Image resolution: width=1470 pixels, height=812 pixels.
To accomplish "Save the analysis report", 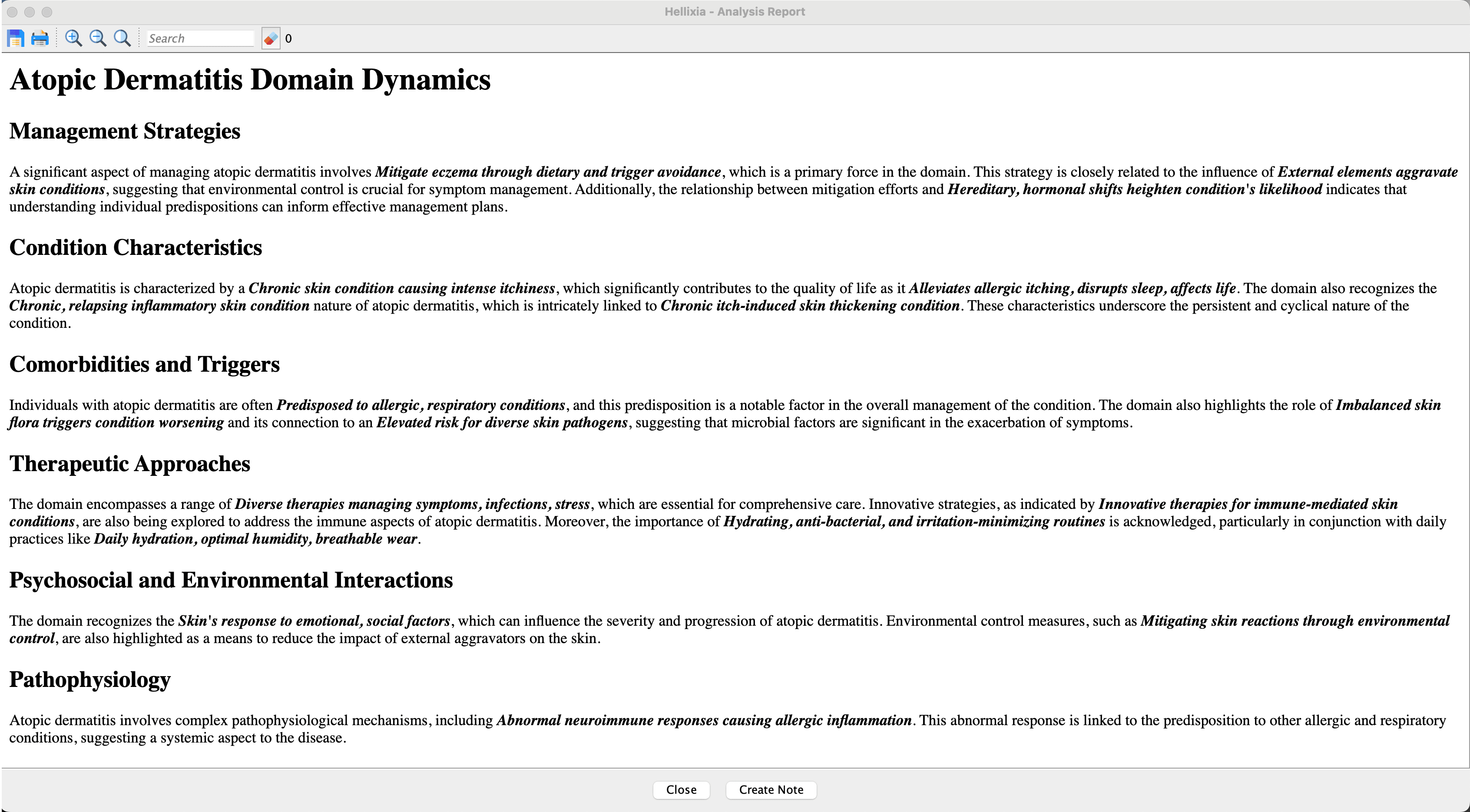I will coord(15,38).
